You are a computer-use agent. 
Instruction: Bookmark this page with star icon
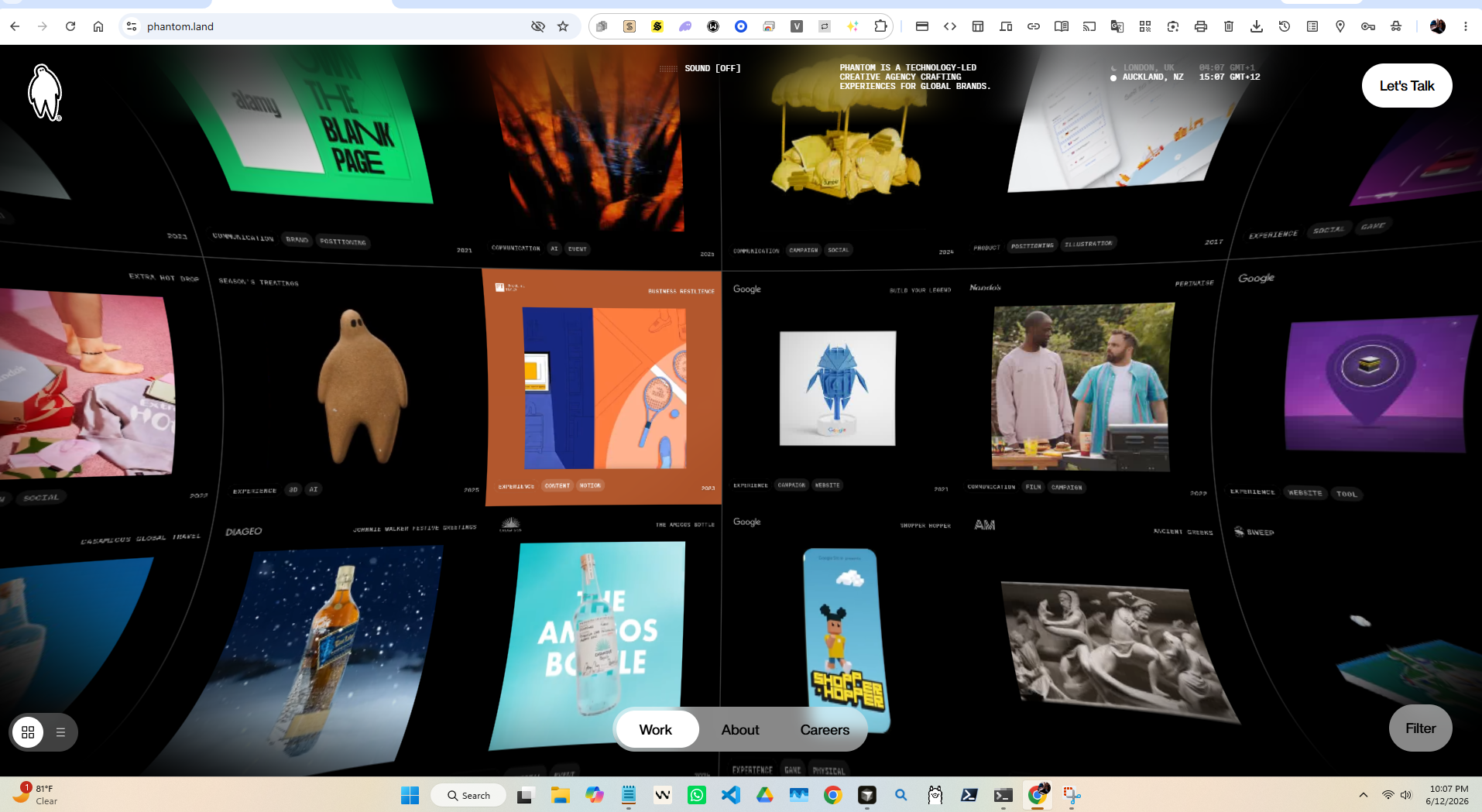coord(563,26)
